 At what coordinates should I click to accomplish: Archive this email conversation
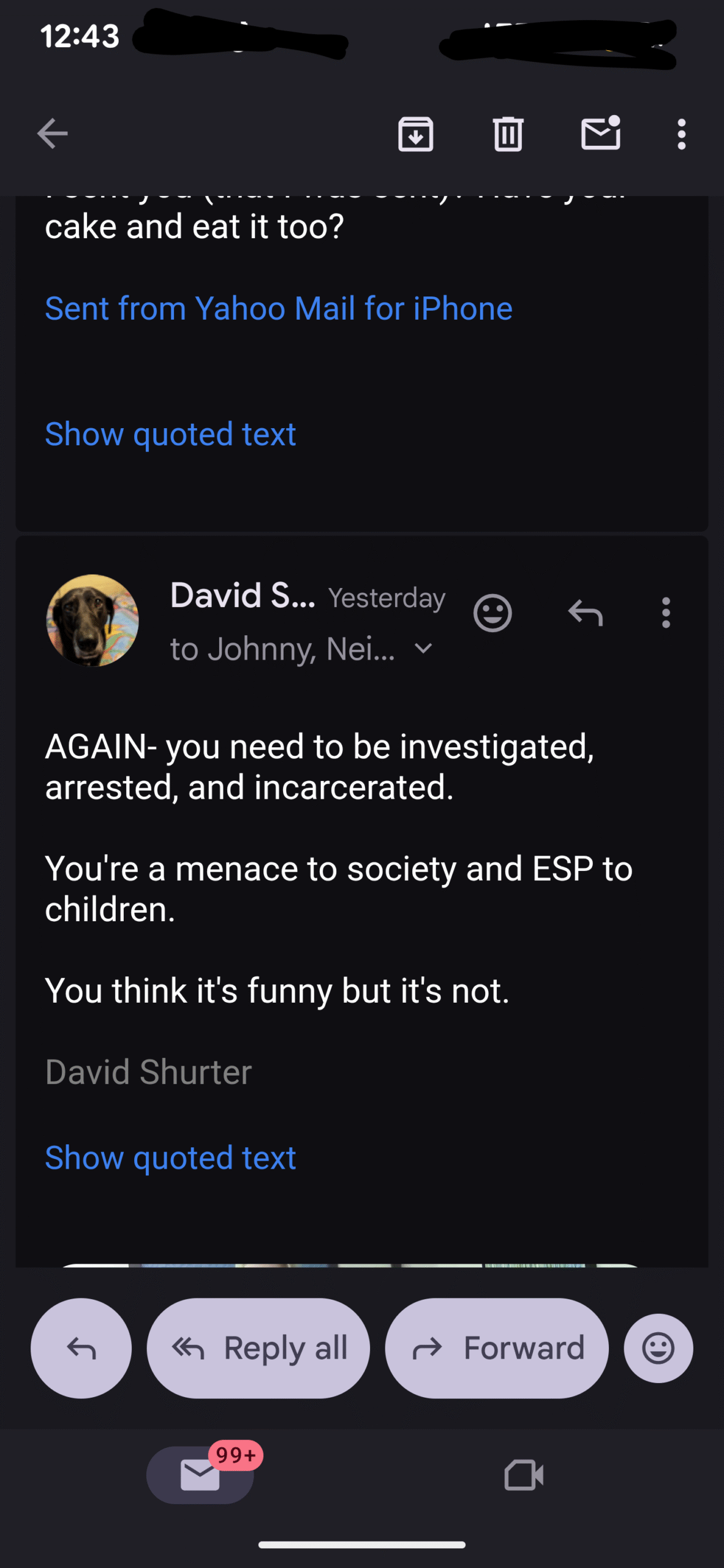pos(415,134)
